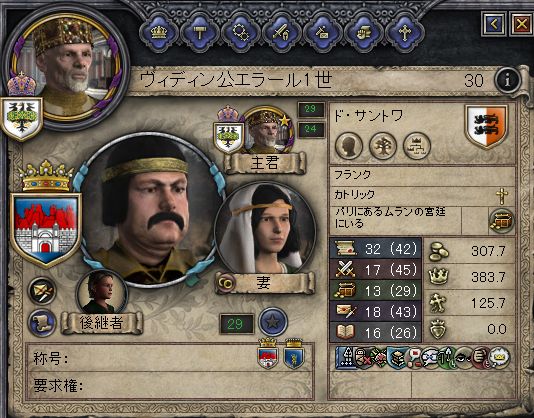Click the heir 後継者 portrait
This screenshot has width=534, height=418.
coord(102,292)
